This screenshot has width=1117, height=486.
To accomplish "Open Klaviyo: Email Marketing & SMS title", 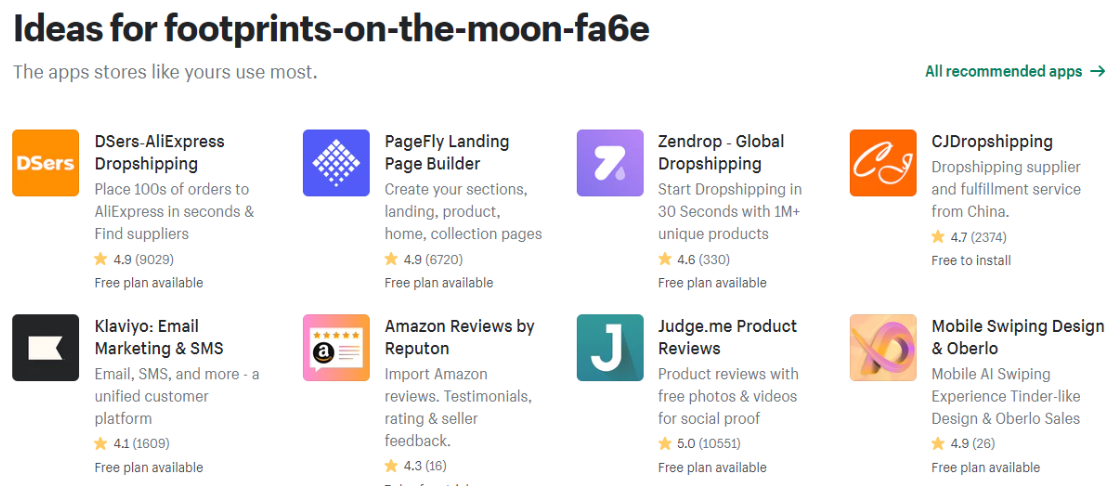I will (160, 337).
